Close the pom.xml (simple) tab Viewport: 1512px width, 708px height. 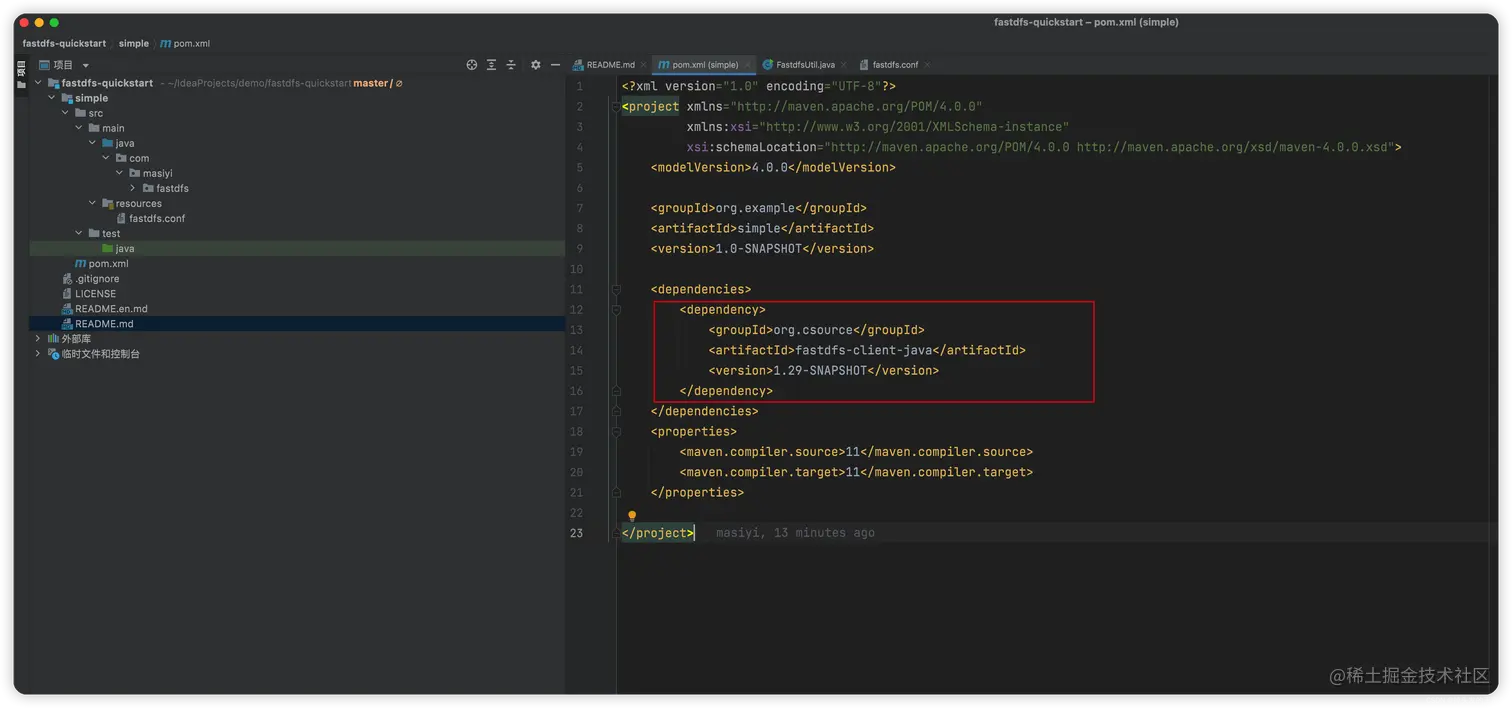pos(748,65)
